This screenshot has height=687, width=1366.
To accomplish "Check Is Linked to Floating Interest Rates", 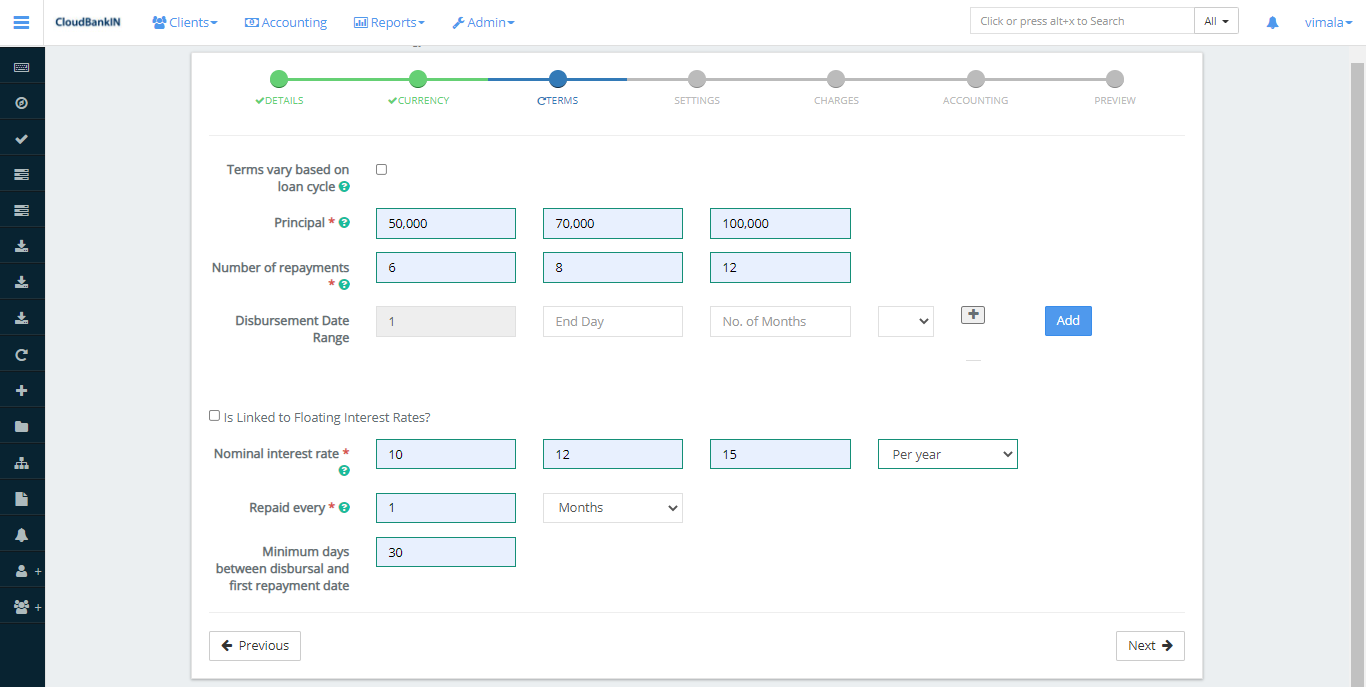I will coord(215,416).
